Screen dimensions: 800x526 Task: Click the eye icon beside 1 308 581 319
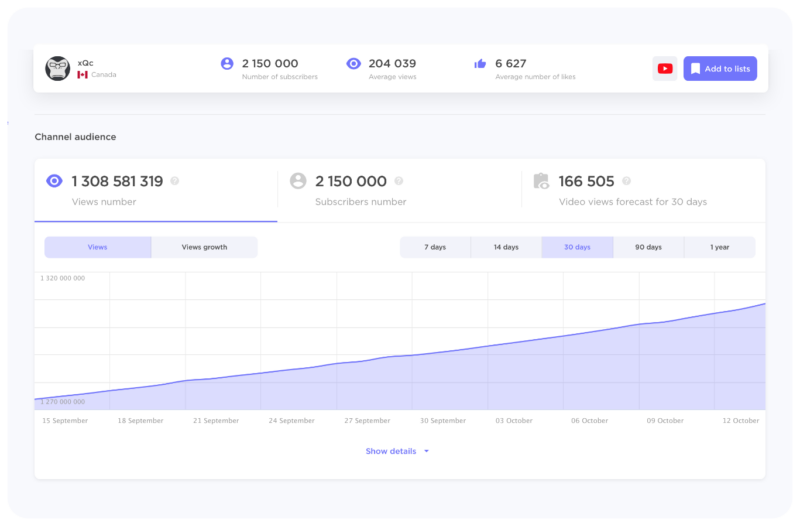(55, 181)
